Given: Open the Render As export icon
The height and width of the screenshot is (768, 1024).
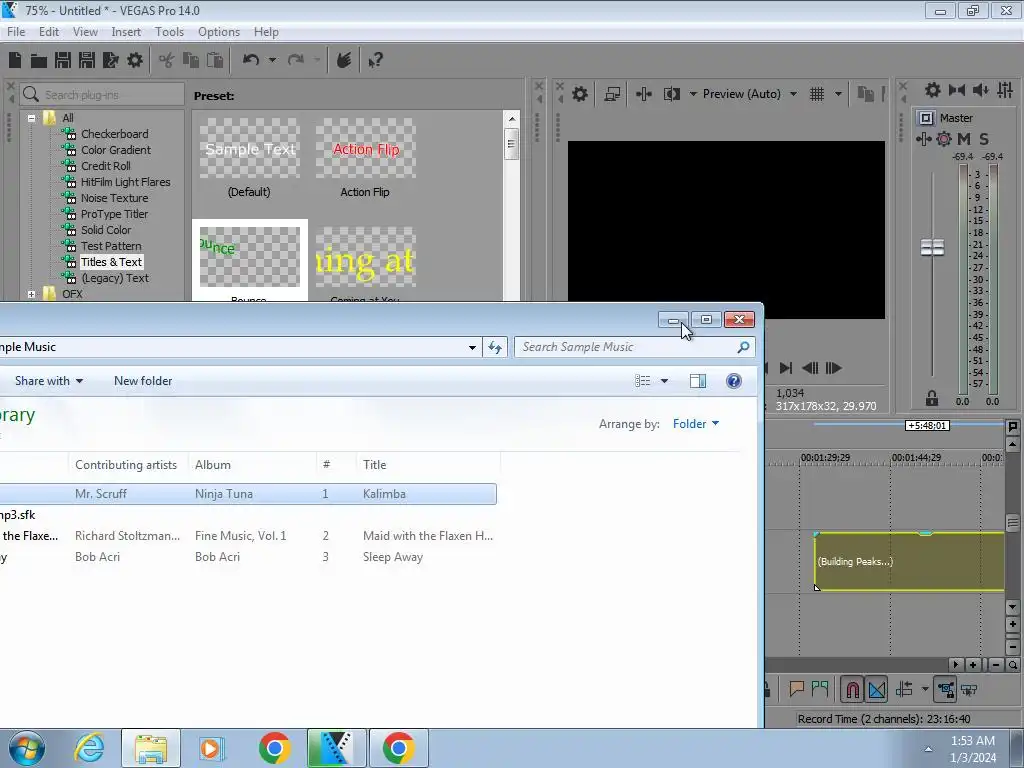Looking at the screenshot, I should 110,60.
